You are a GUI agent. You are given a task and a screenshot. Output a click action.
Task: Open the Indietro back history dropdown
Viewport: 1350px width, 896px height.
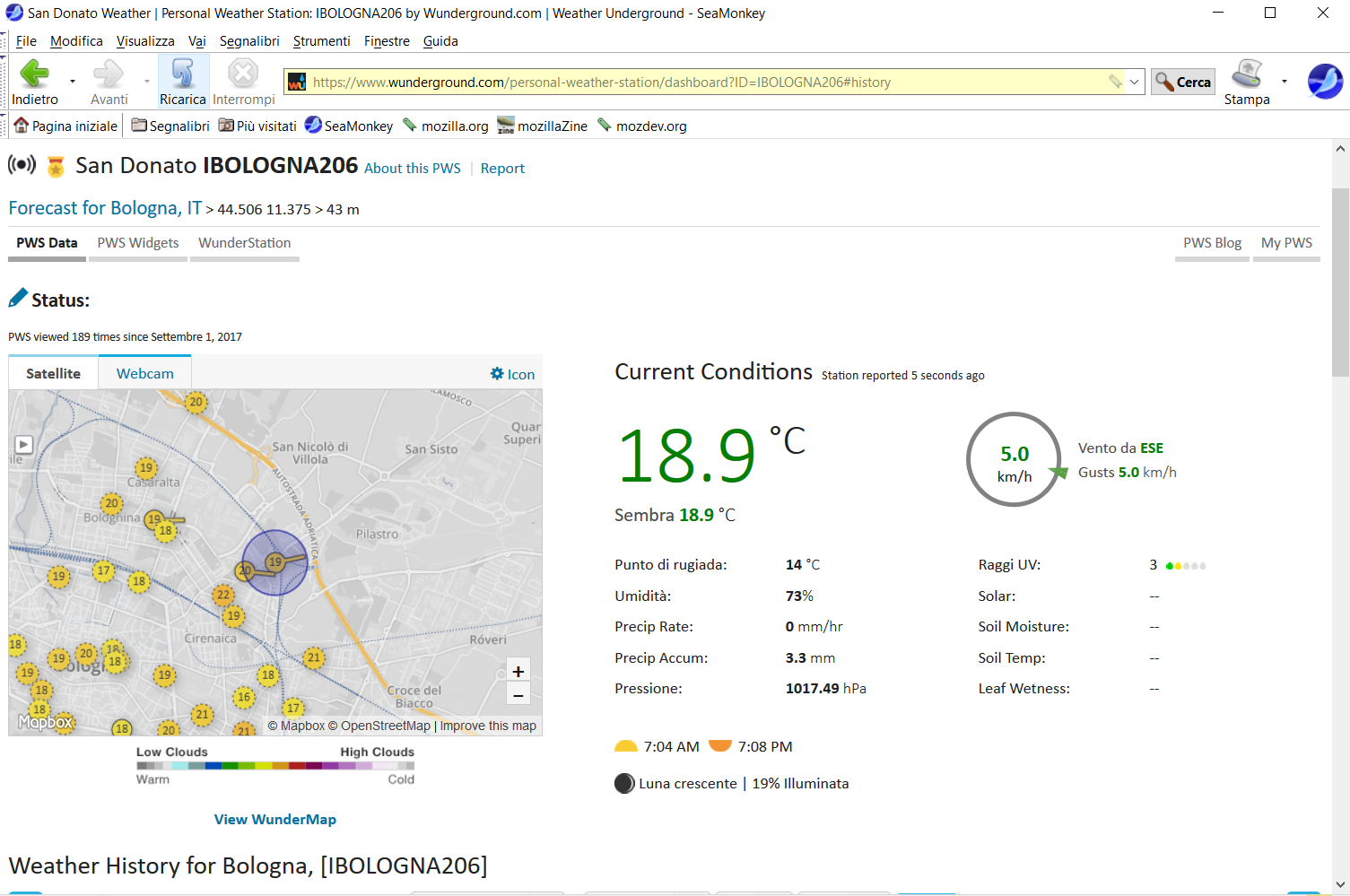coord(72,82)
